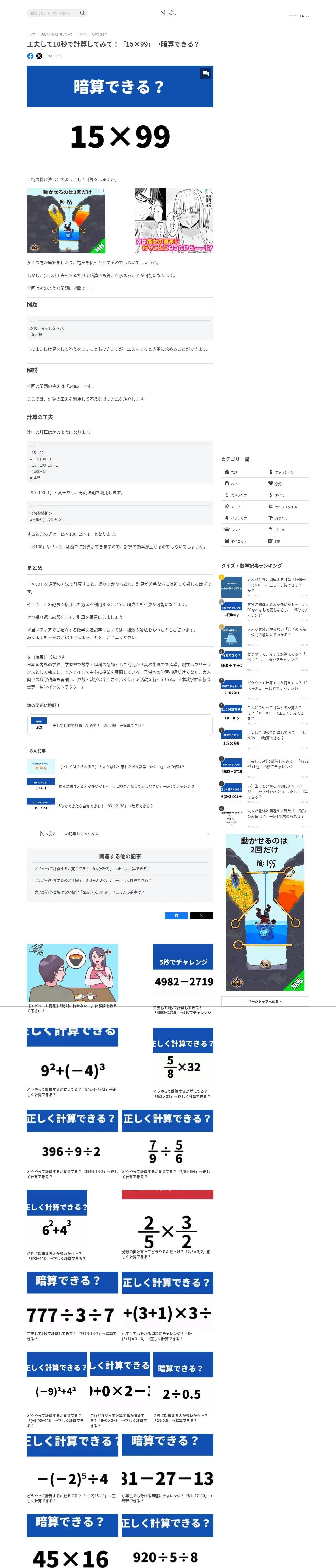The height and width of the screenshot is (1568, 336).
Task: Open the manga advertisement image in article
Action: [x=174, y=221]
